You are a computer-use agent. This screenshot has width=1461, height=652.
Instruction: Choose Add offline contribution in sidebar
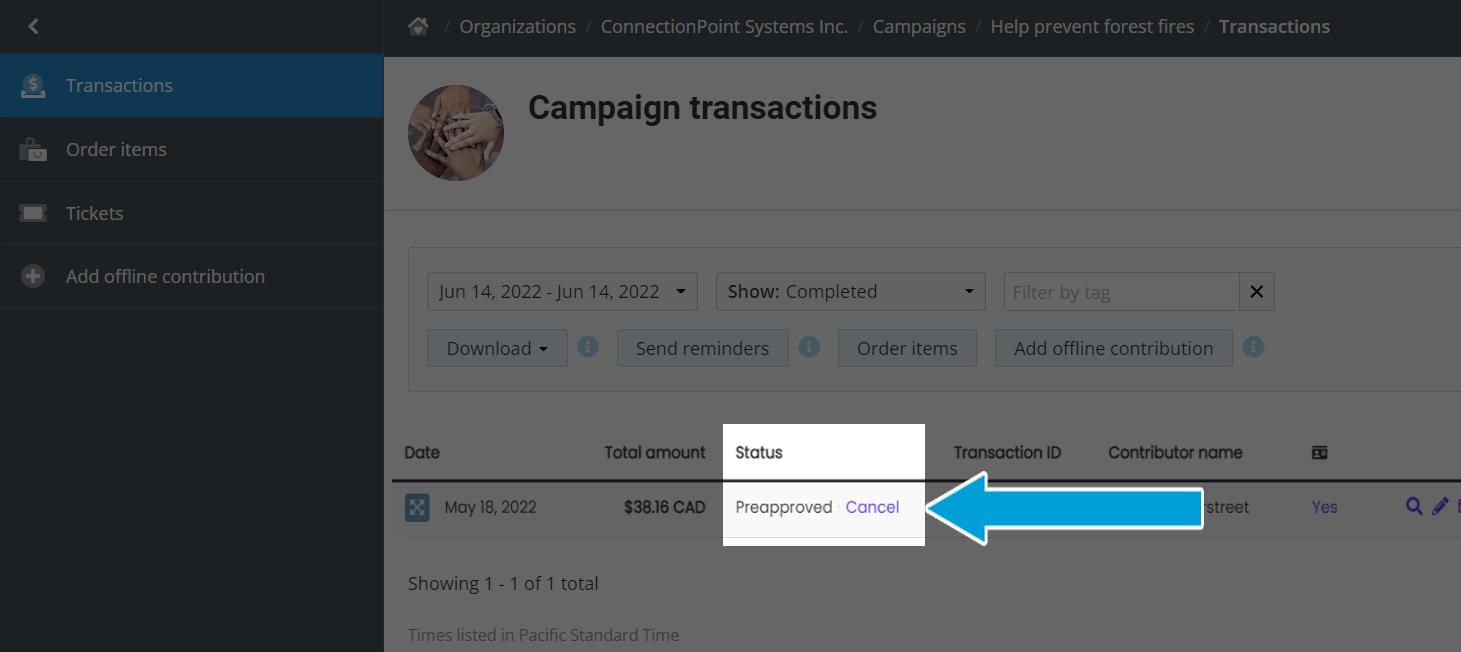pos(165,277)
